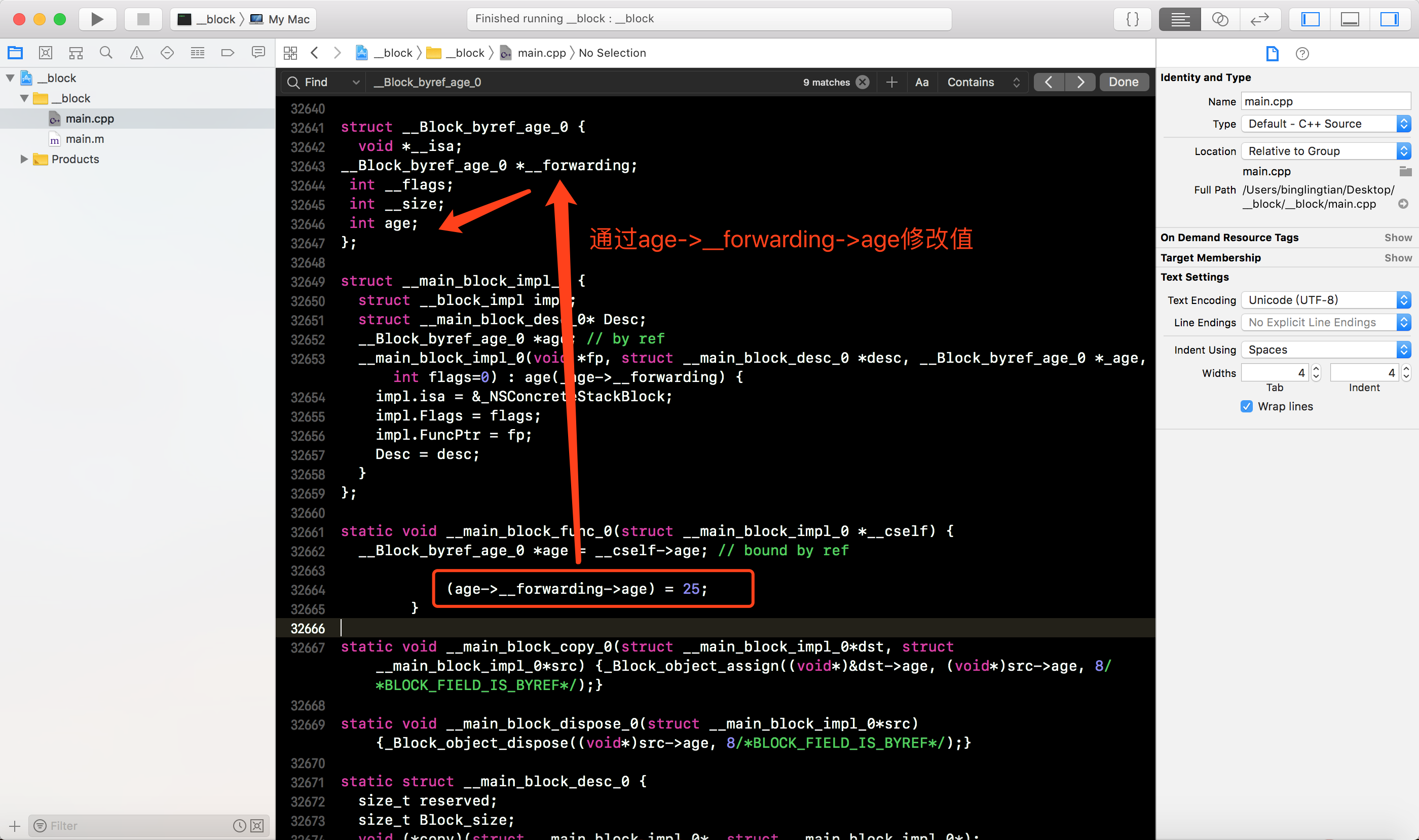
Task: Click the search field with __Block_byref_age_0
Action: click(x=583, y=82)
